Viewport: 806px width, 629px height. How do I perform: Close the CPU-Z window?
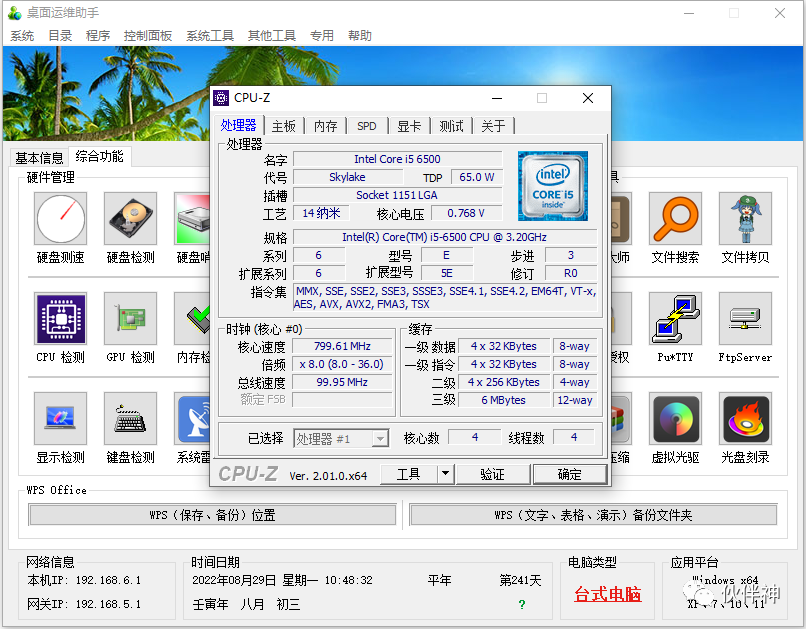point(588,98)
